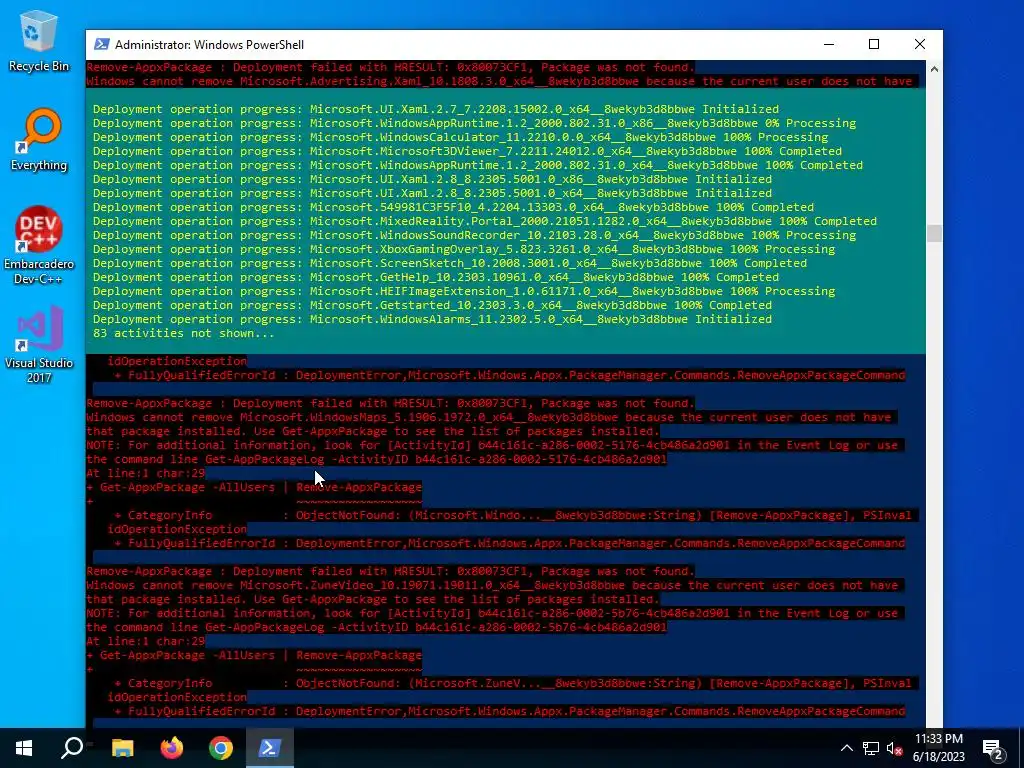Click the WindowsMaps cannot remove error line
Viewport: 1024px width, 768px height.
coord(488,417)
